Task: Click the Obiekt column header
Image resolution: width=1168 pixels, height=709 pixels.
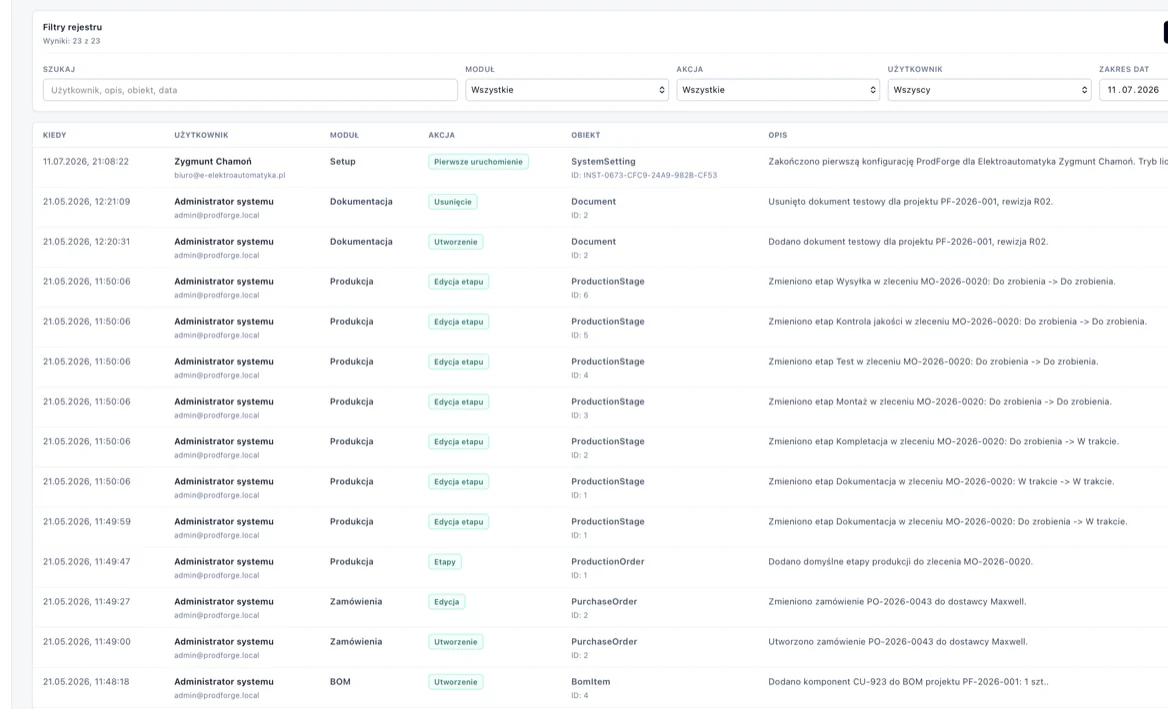Action: pos(585,136)
